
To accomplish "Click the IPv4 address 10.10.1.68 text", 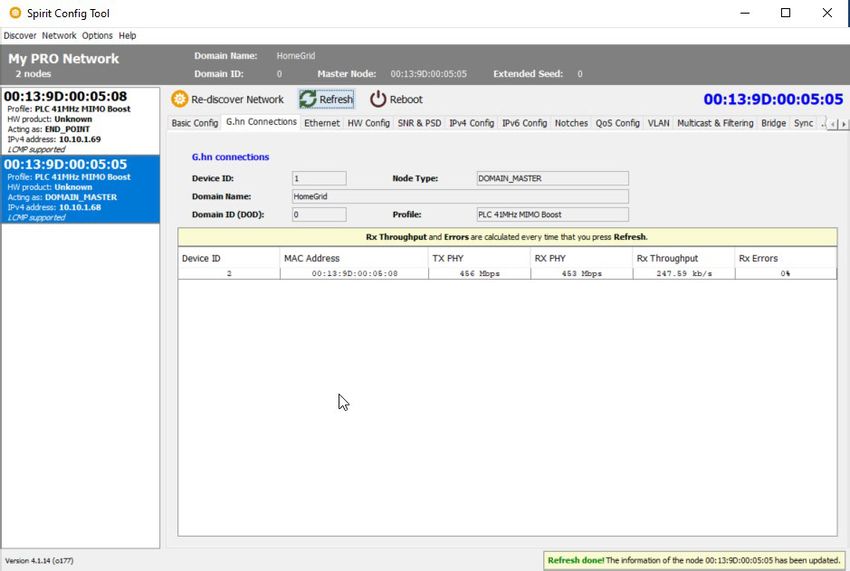I will (80, 207).
